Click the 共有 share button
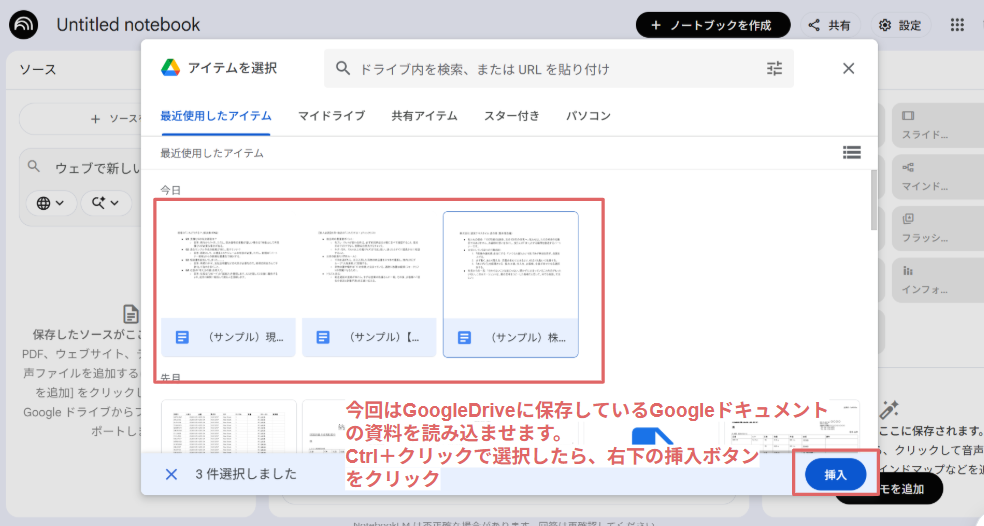 829,25
